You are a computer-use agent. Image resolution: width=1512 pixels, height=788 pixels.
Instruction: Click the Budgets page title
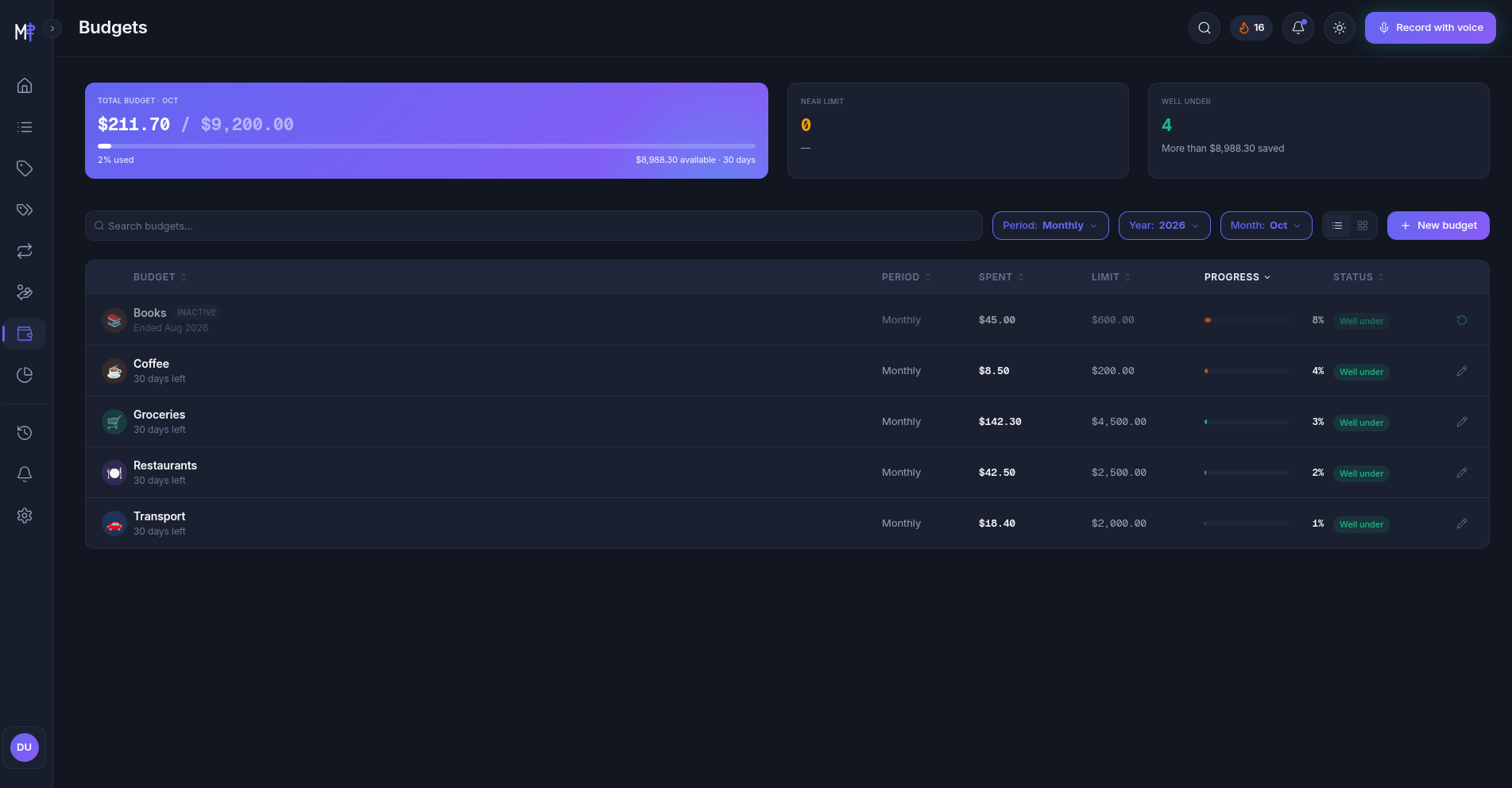click(x=113, y=28)
